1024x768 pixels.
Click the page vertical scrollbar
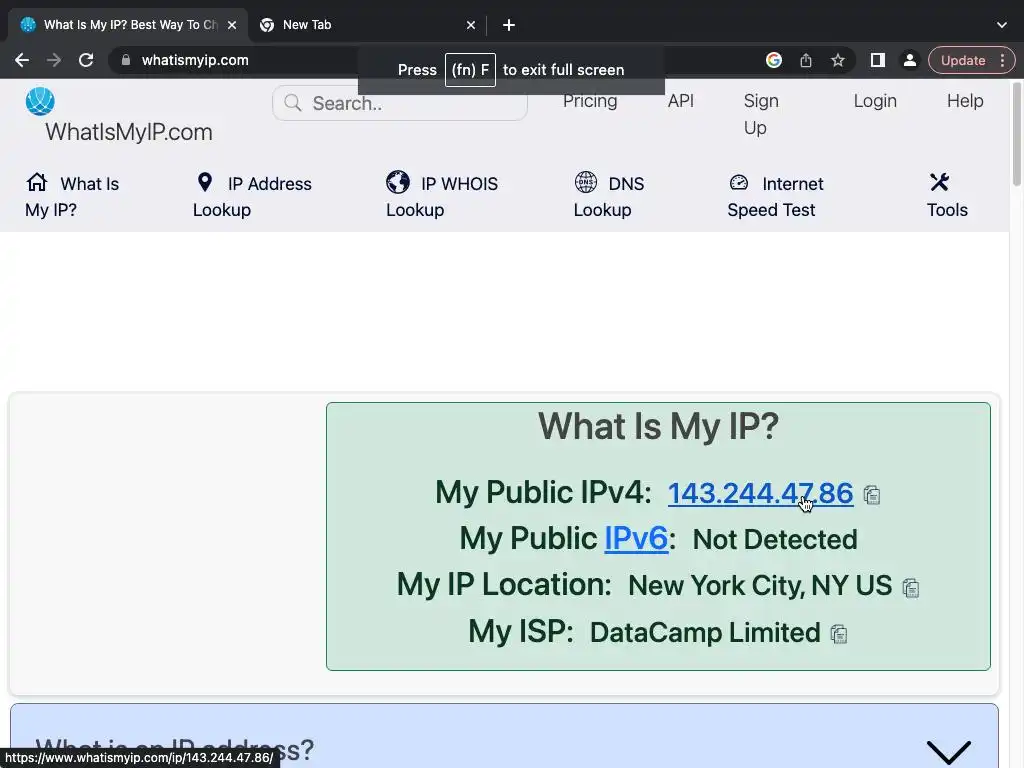pos(1016,134)
